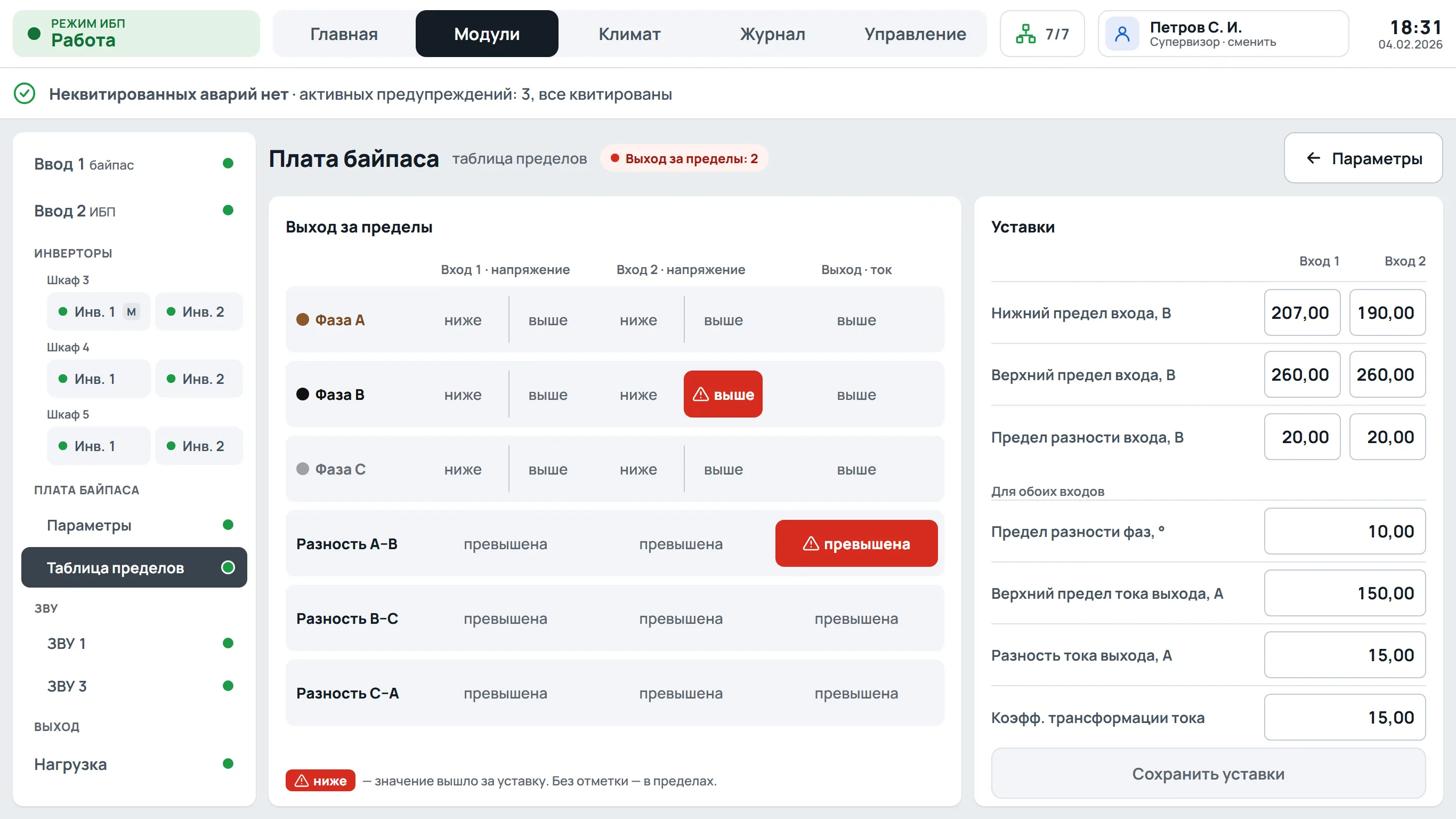1456x819 pixels.
Task: Click the Режим ИБП Работа status panel
Action: click(x=136, y=34)
